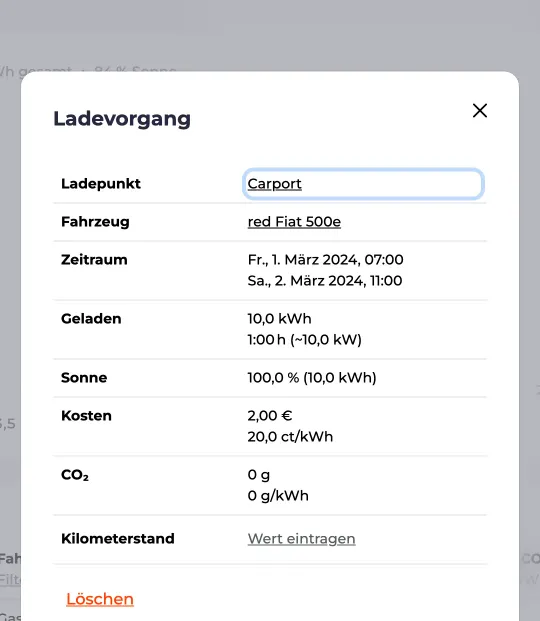Close the Ladevorgang dialog with the X icon
This screenshot has width=540, height=621.
tap(480, 110)
